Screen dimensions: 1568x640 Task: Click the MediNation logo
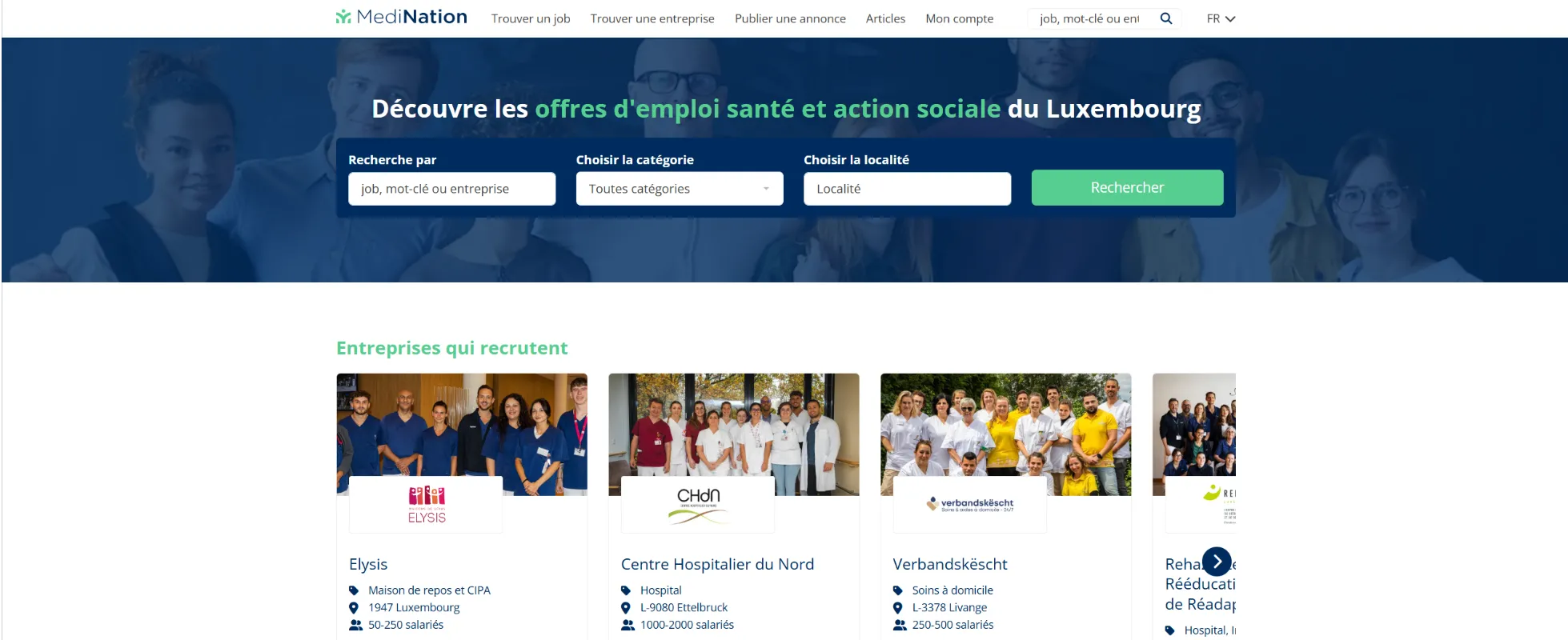(401, 17)
